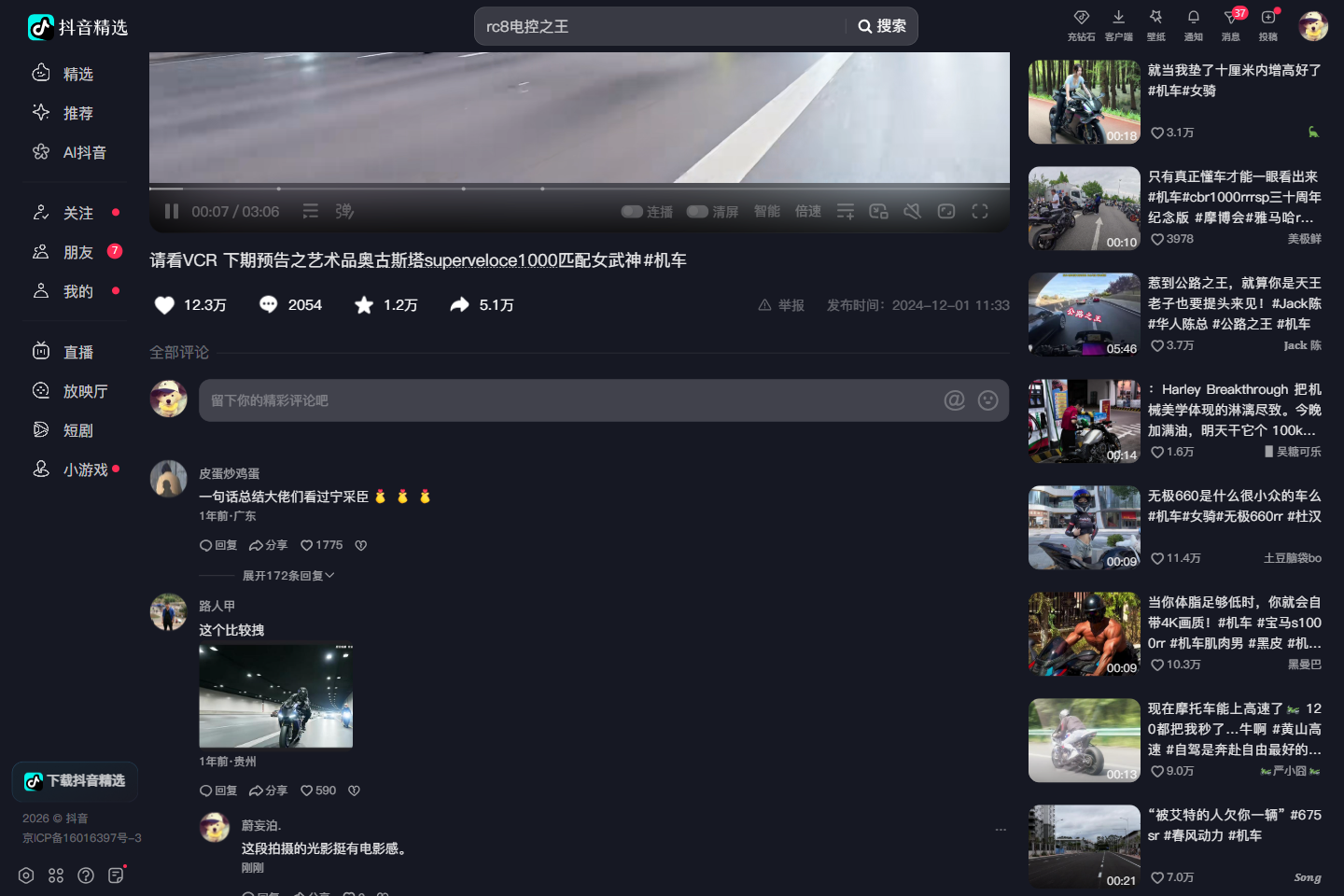Click the 搜索 search button
The width and height of the screenshot is (1344, 896).
coord(882,26)
